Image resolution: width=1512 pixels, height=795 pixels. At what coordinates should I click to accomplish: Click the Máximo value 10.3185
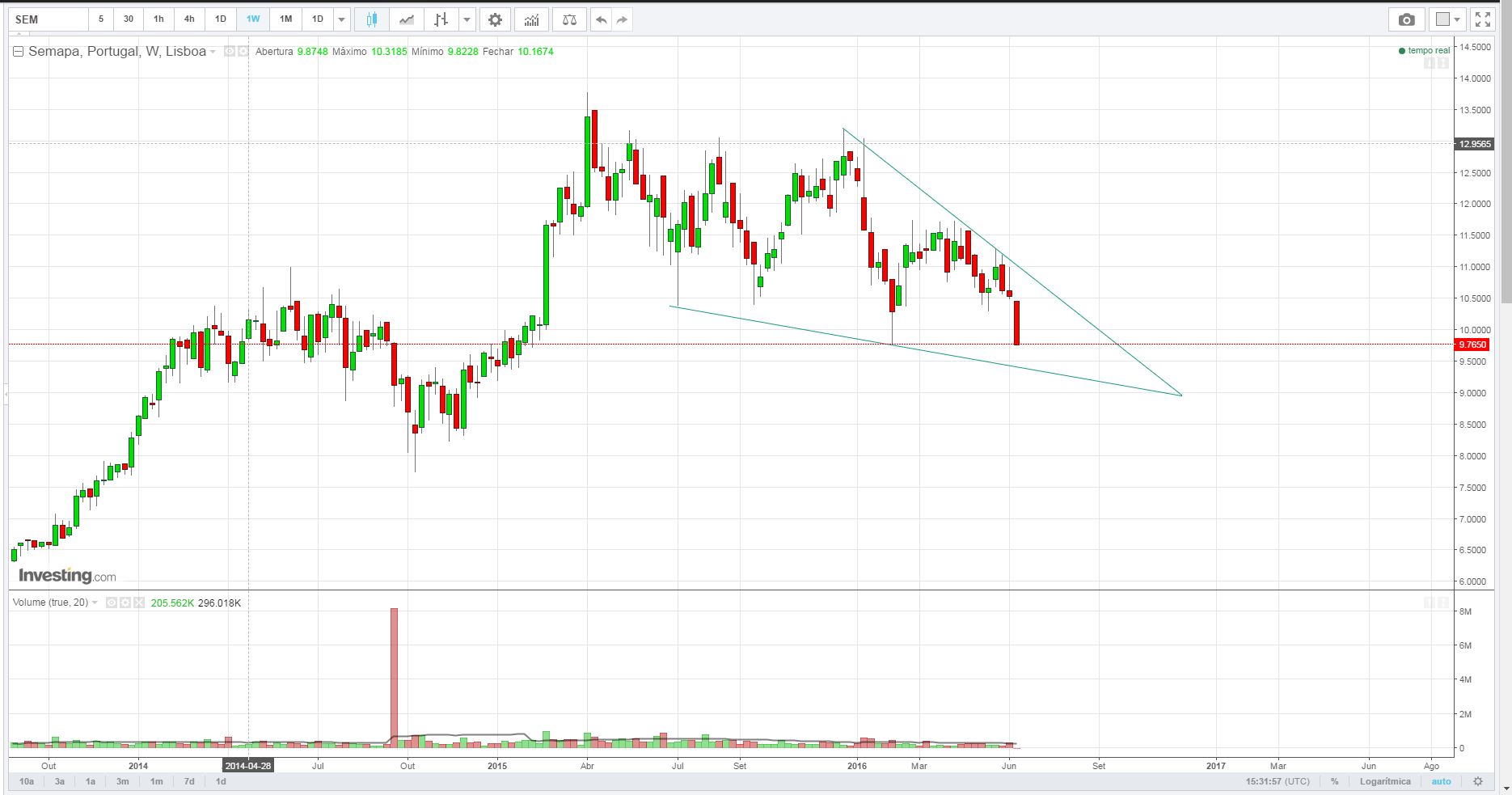[389, 52]
